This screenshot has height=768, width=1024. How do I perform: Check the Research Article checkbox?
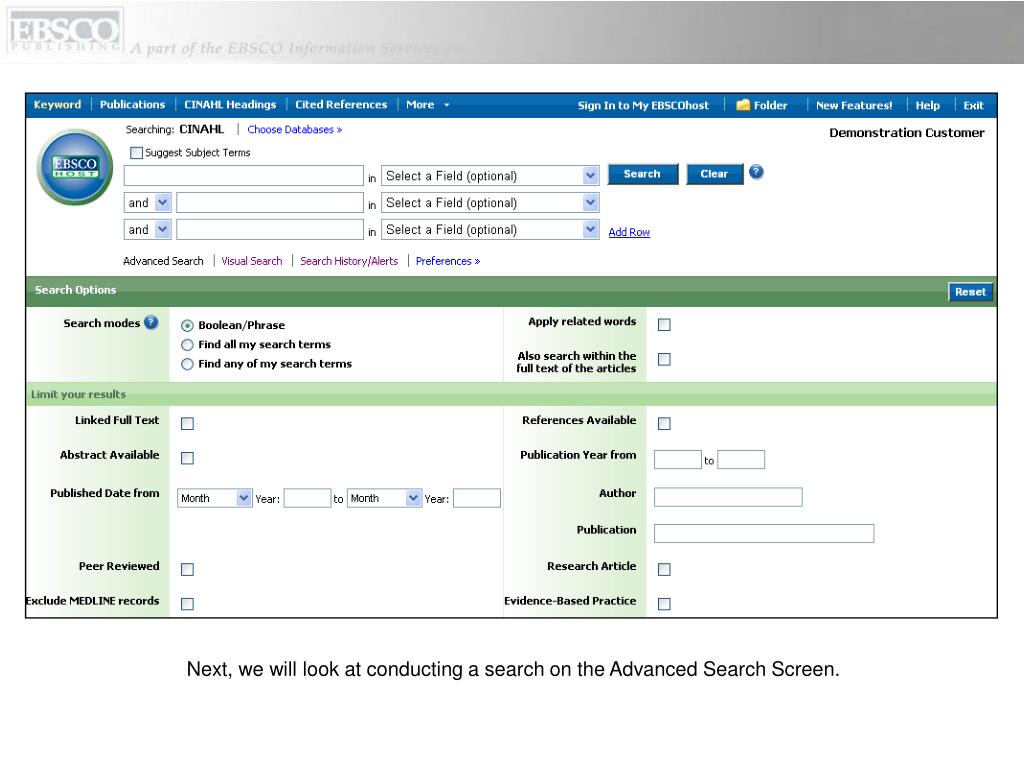click(664, 569)
